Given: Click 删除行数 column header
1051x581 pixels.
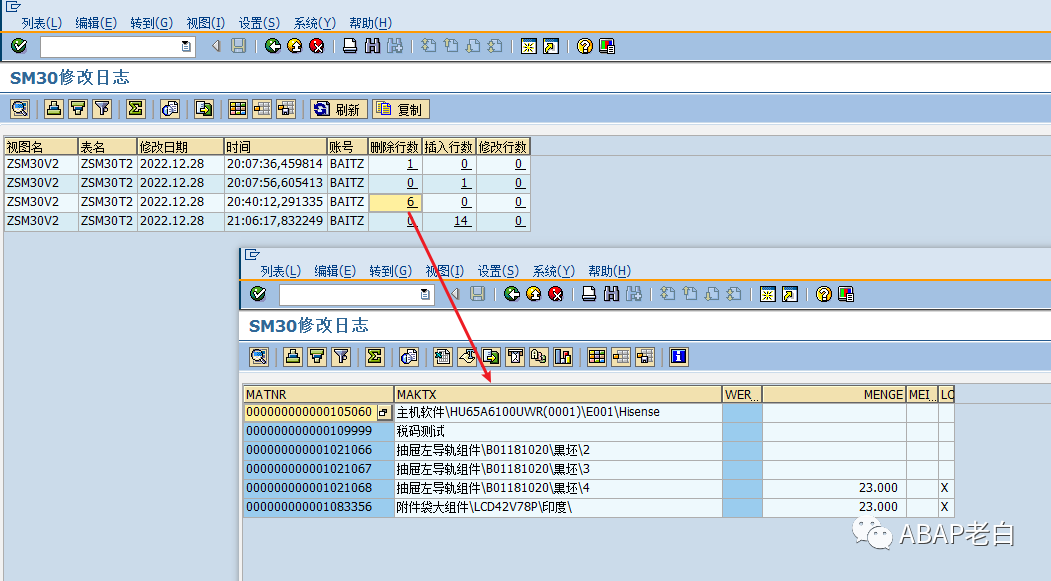Looking at the screenshot, I should pos(395,146).
